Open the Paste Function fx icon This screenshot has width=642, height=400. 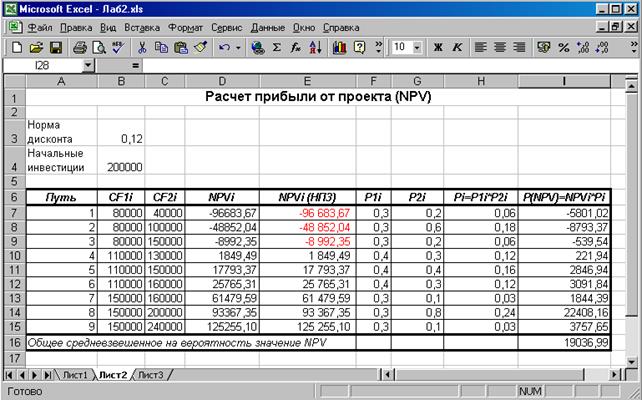[296, 47]
